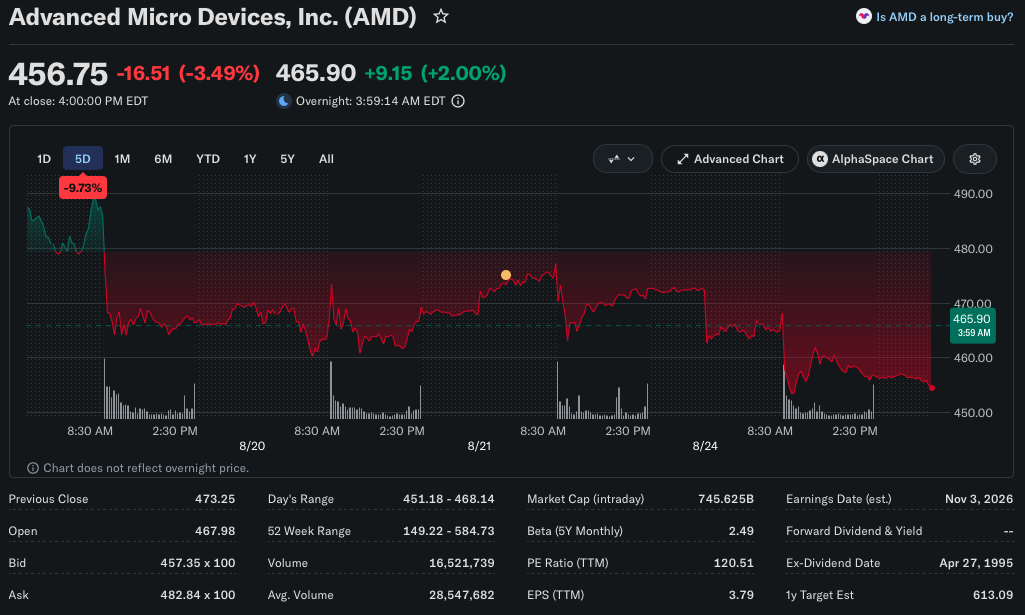
Task: Click the Forward Dividend & Yield label
Action: coord(854,531)
